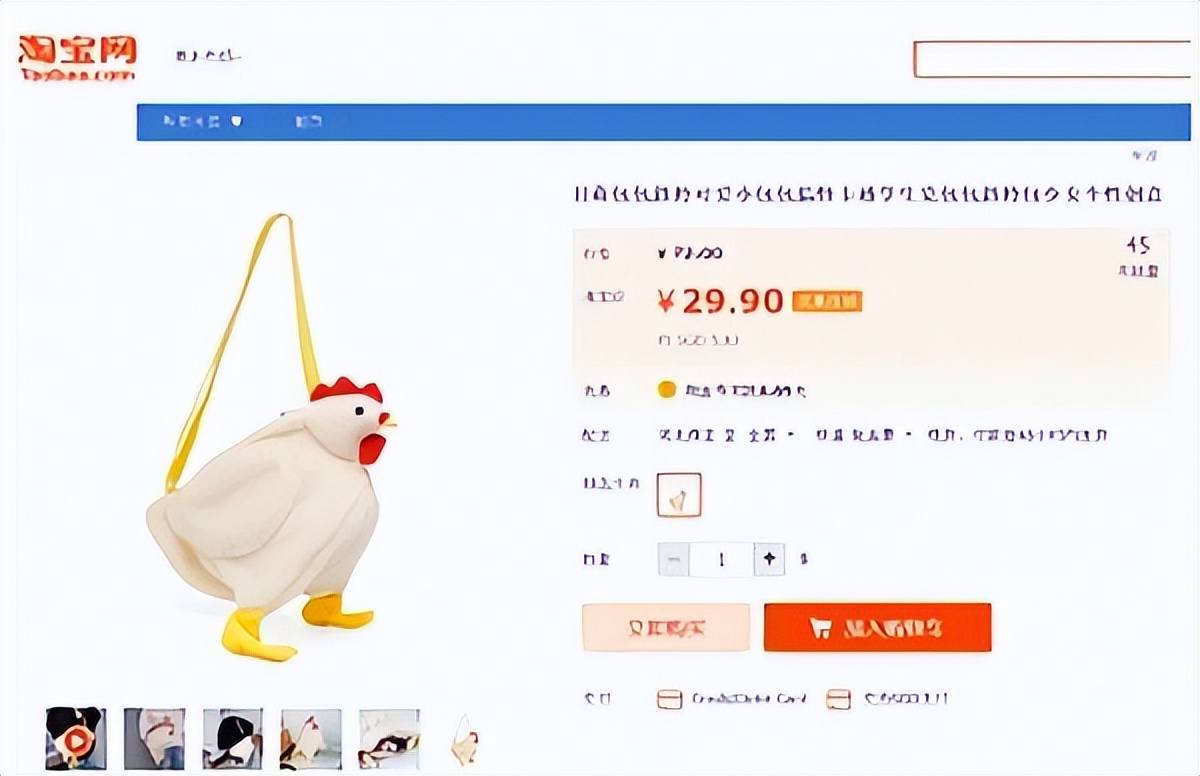Select the last chicken bag thumbnail
The image size is (1200, 776).
coord(464,738)
